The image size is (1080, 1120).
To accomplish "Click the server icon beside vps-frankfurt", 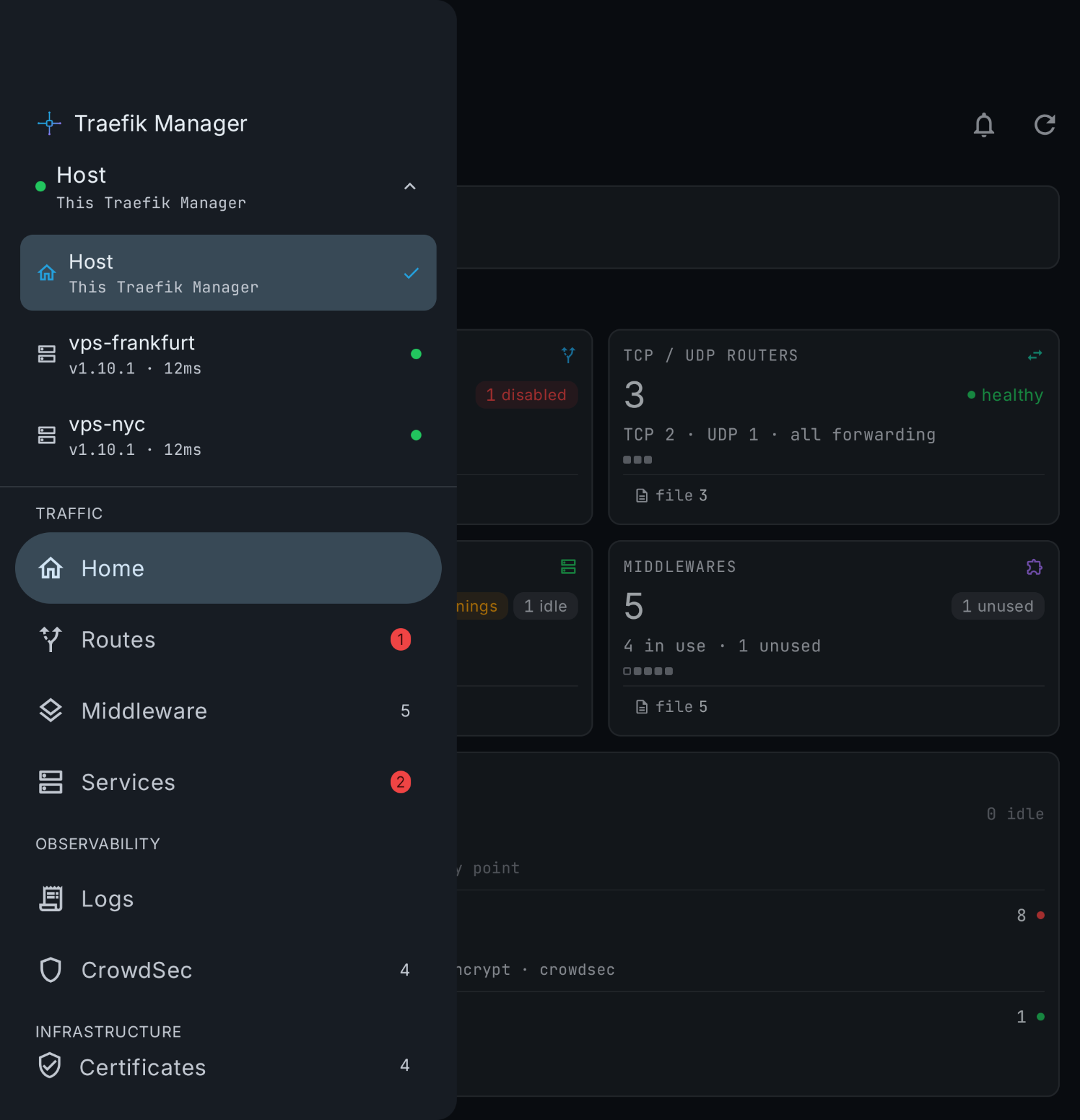I will click(x=47, y=354).
